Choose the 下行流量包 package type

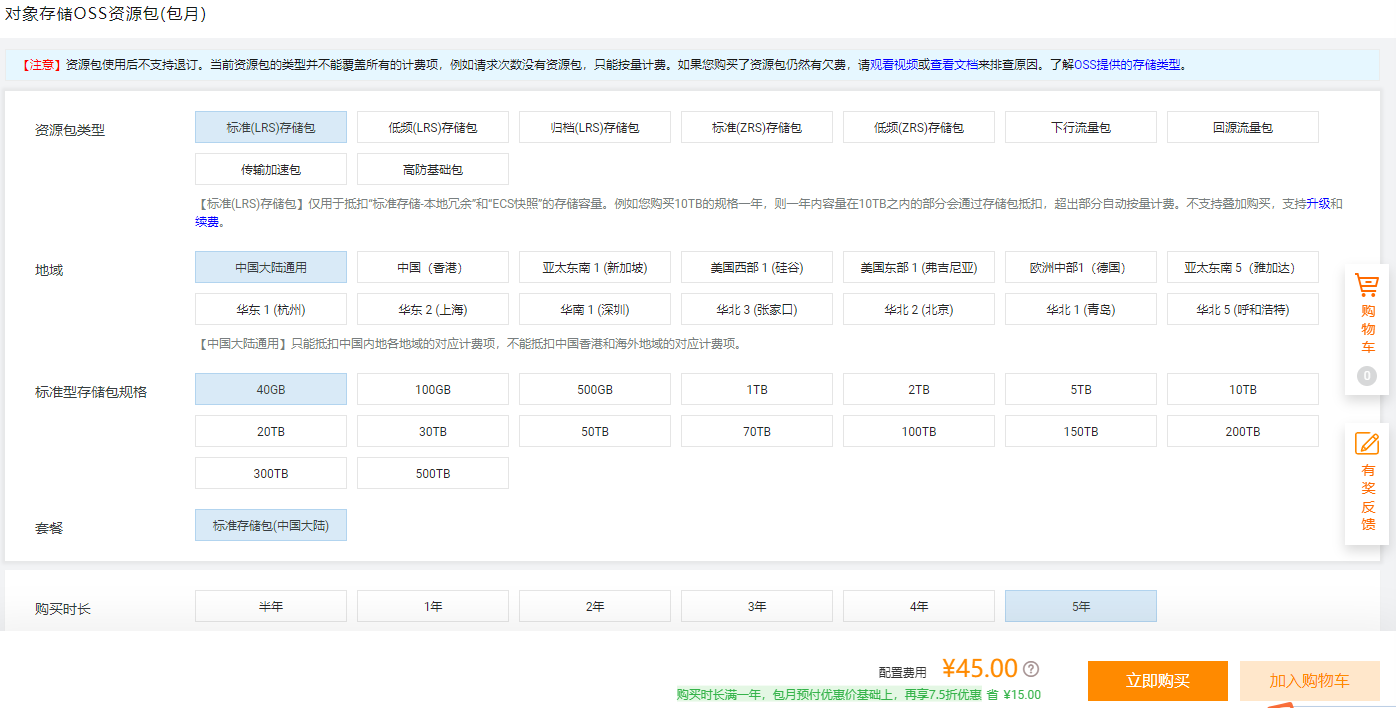[1080, 127]
